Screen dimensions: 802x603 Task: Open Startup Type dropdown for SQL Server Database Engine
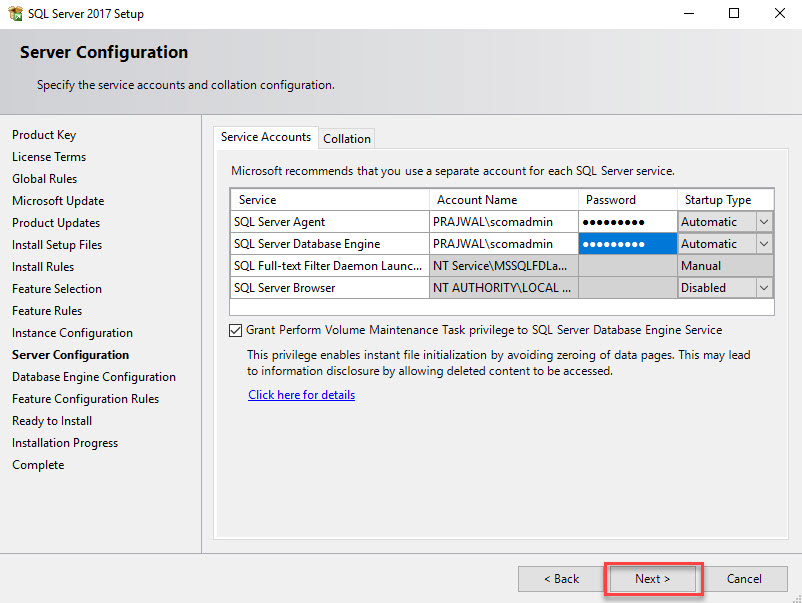coord(764,244)
